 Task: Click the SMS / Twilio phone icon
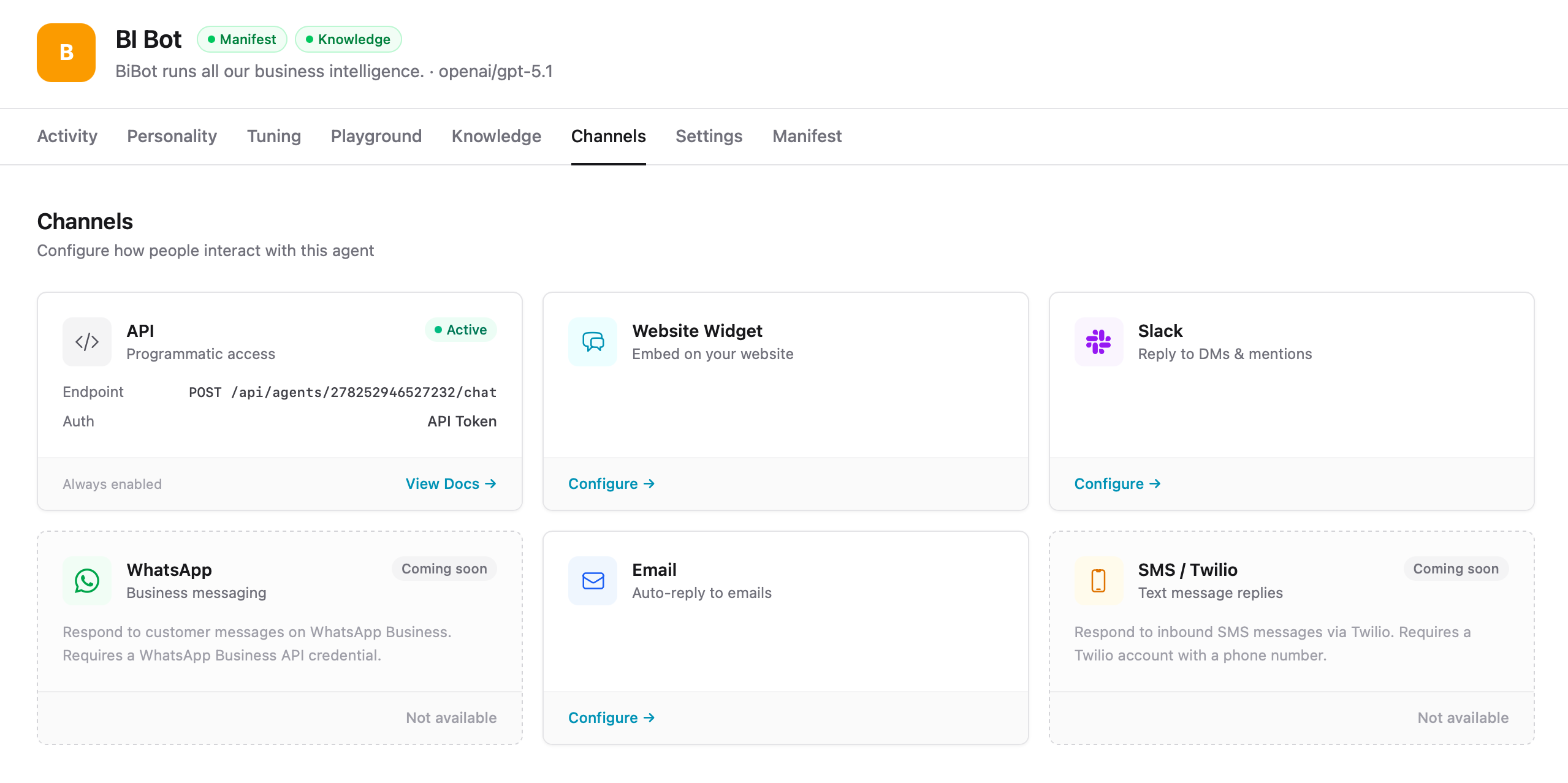[1098, 580]
